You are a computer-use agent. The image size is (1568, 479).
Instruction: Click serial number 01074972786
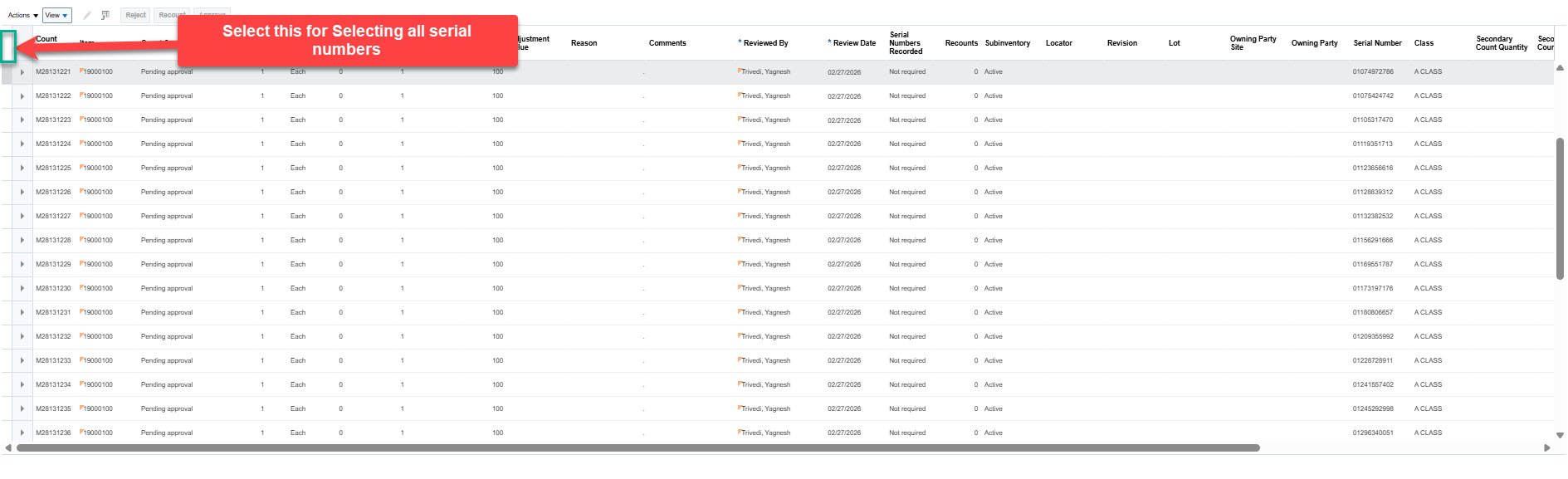[1373, 72]
